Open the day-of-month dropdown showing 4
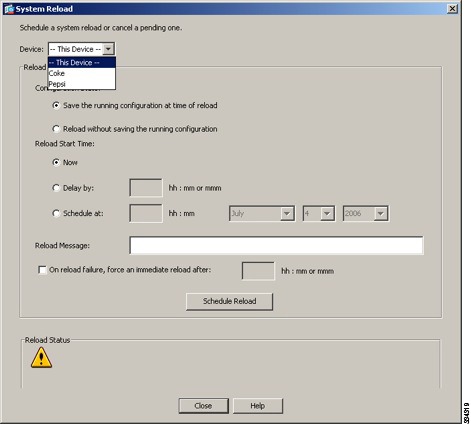This screenshot has width=471, height=424. click(327, 213)
